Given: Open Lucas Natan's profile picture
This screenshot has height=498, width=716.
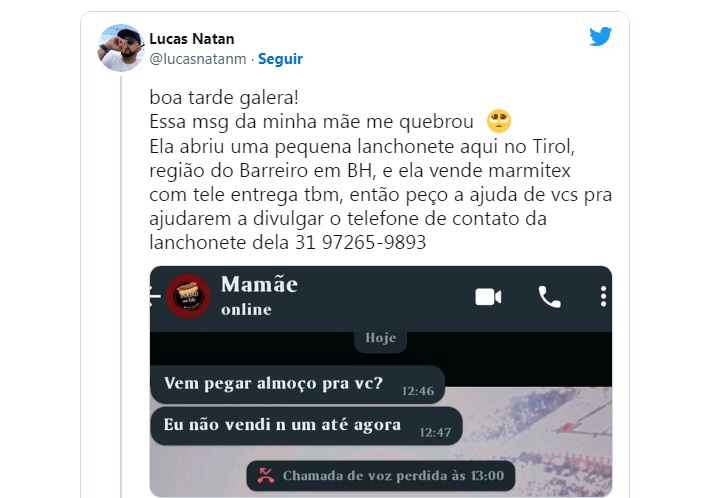Looking at the screenshot, I should click(x=121, y=48).
